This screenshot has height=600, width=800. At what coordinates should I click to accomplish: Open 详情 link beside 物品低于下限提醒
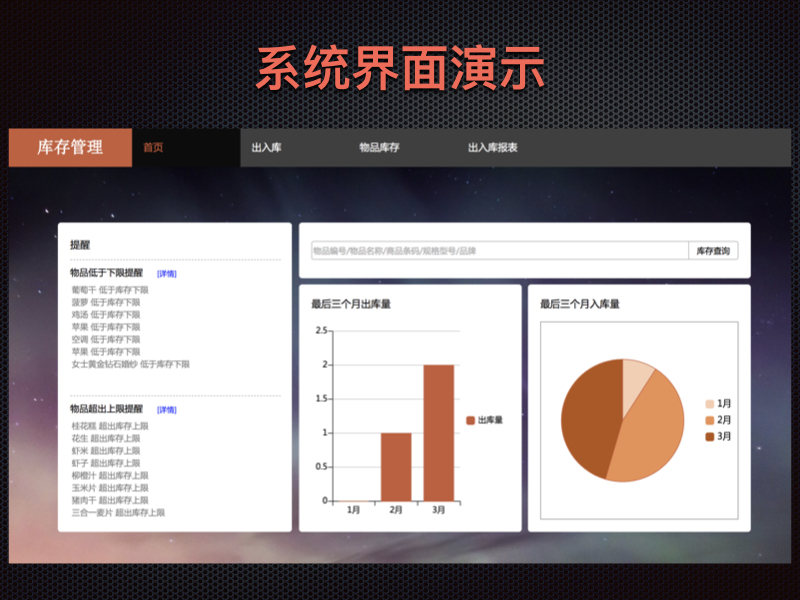(167, 273)
